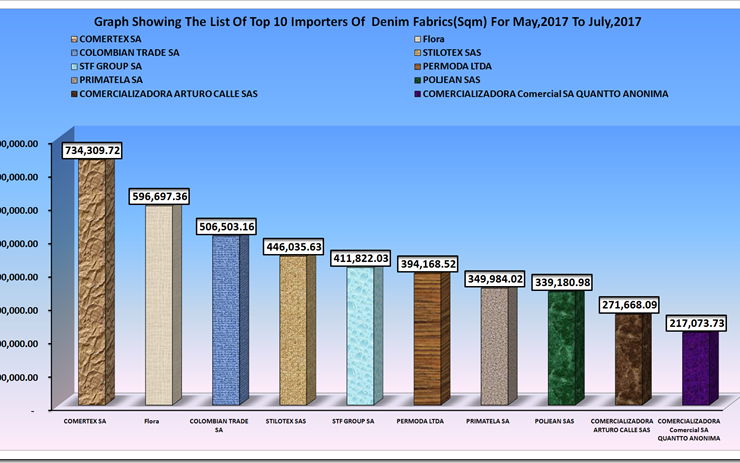The image size is (740, 463).
Task: Click the COLOMBIAN TRADE SA axis label
Action: [219, 426]
